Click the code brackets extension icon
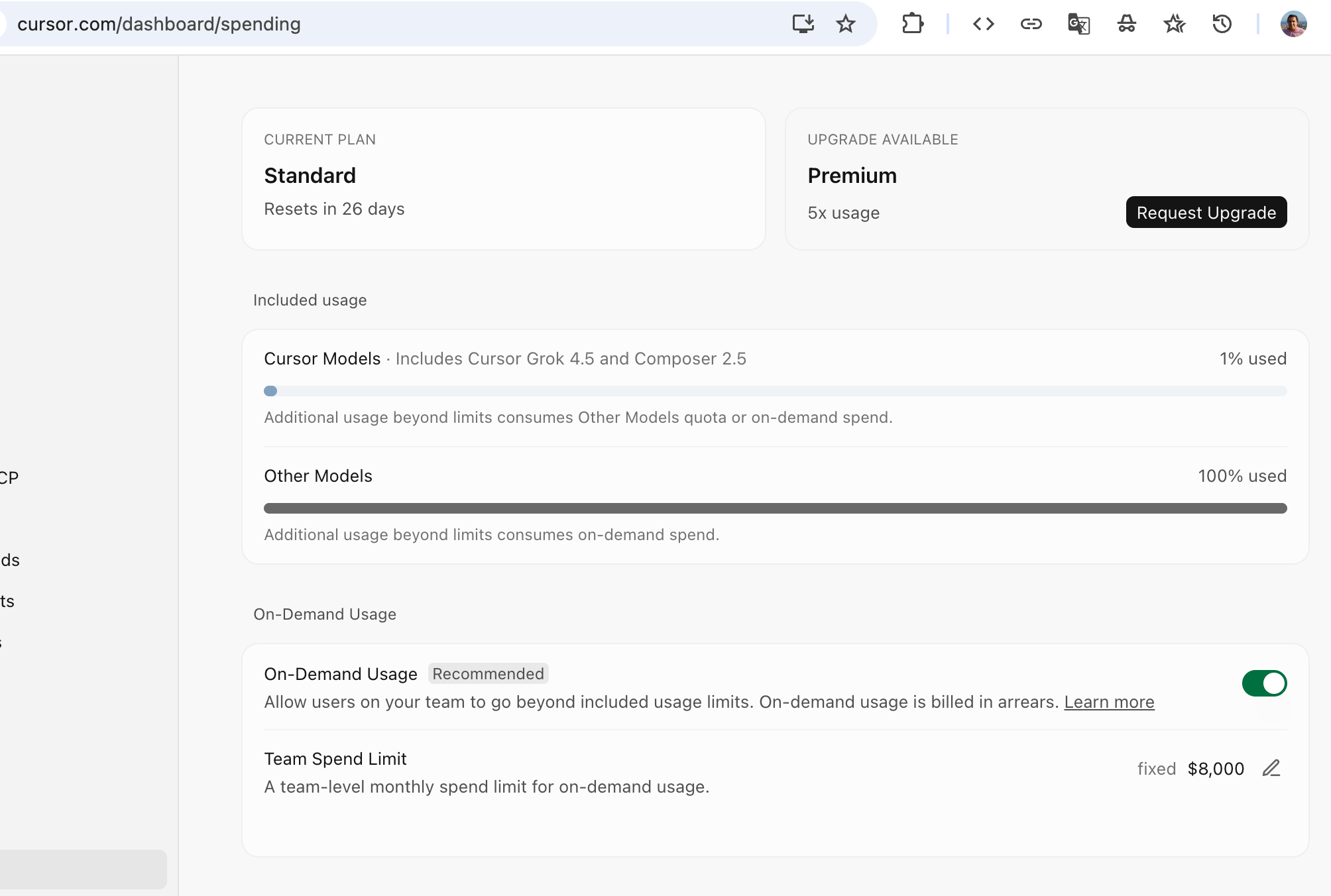This screenshot has height=896, width=1331. (x=984, y=24)
